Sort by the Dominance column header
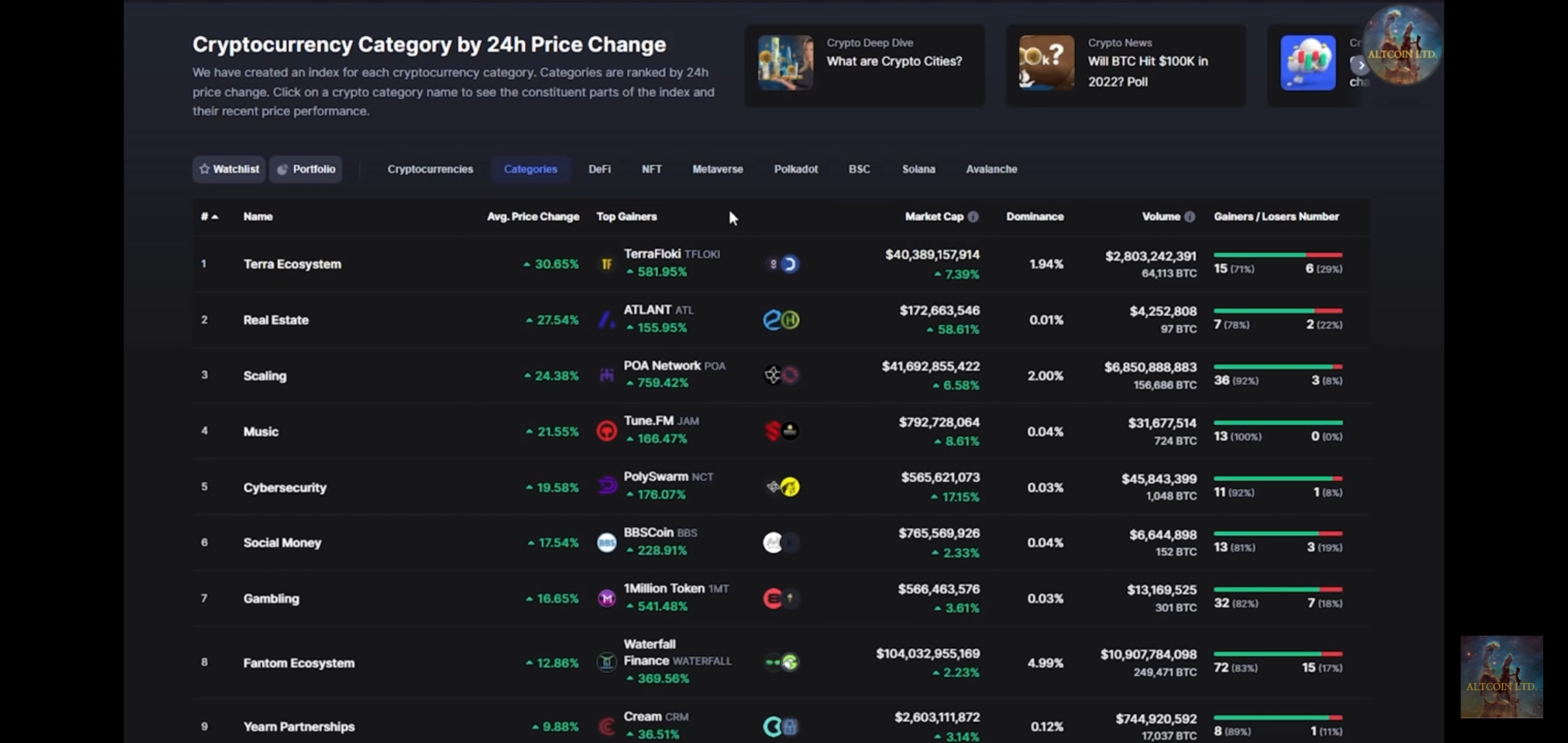 [x=1035, y=217]
